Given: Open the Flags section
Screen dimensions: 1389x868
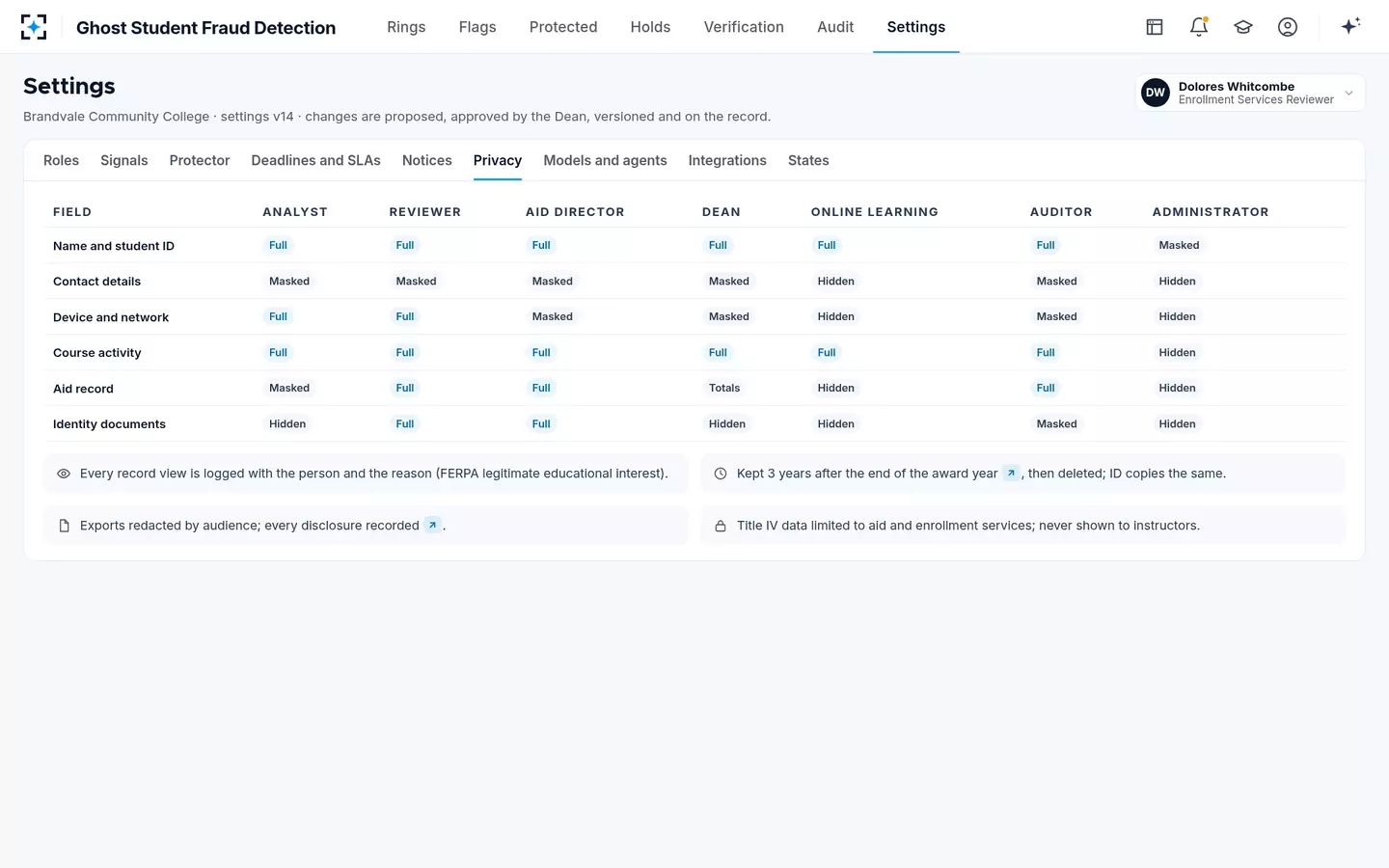Looking at the screenshot, I should click(x=477, y=27).
